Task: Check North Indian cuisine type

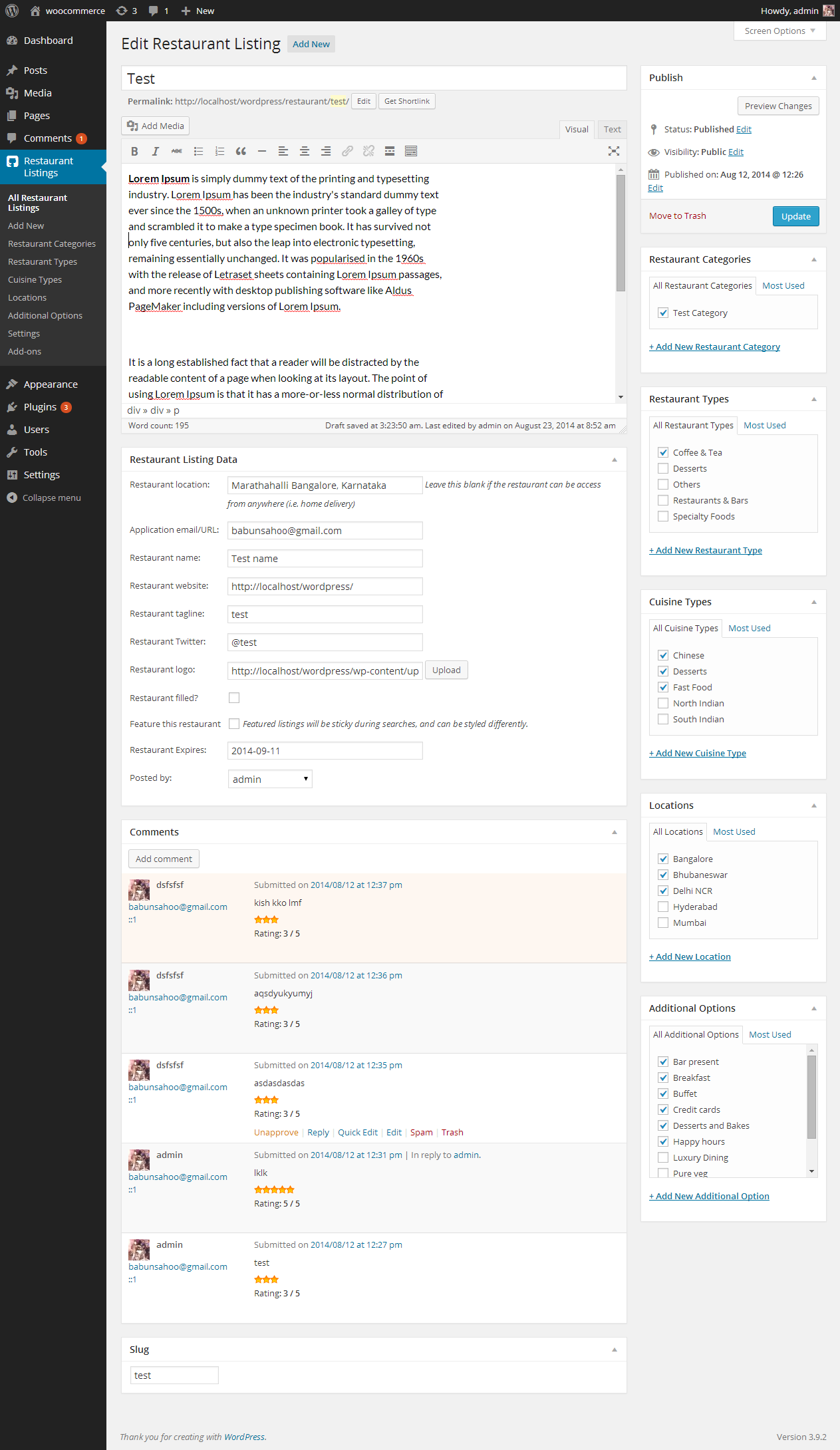Action: coord(663,703)
